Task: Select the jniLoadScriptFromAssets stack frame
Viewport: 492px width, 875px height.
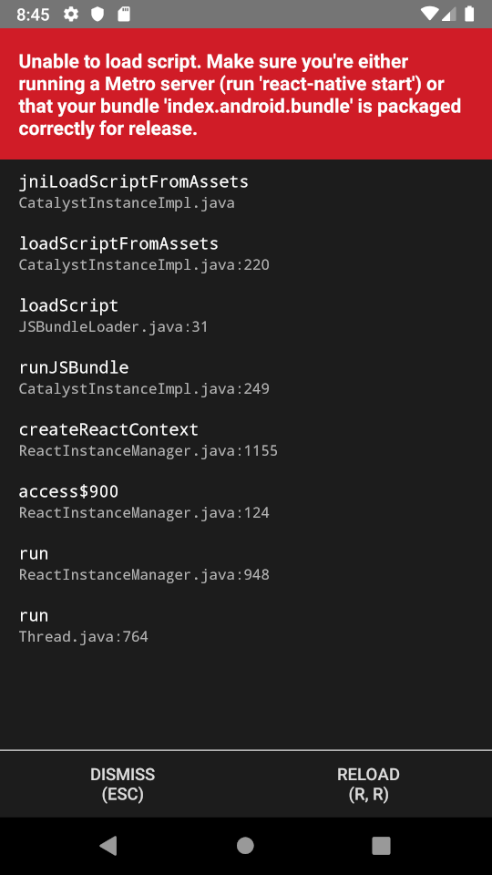Action: pyautogui.click(x=134, y=182)
